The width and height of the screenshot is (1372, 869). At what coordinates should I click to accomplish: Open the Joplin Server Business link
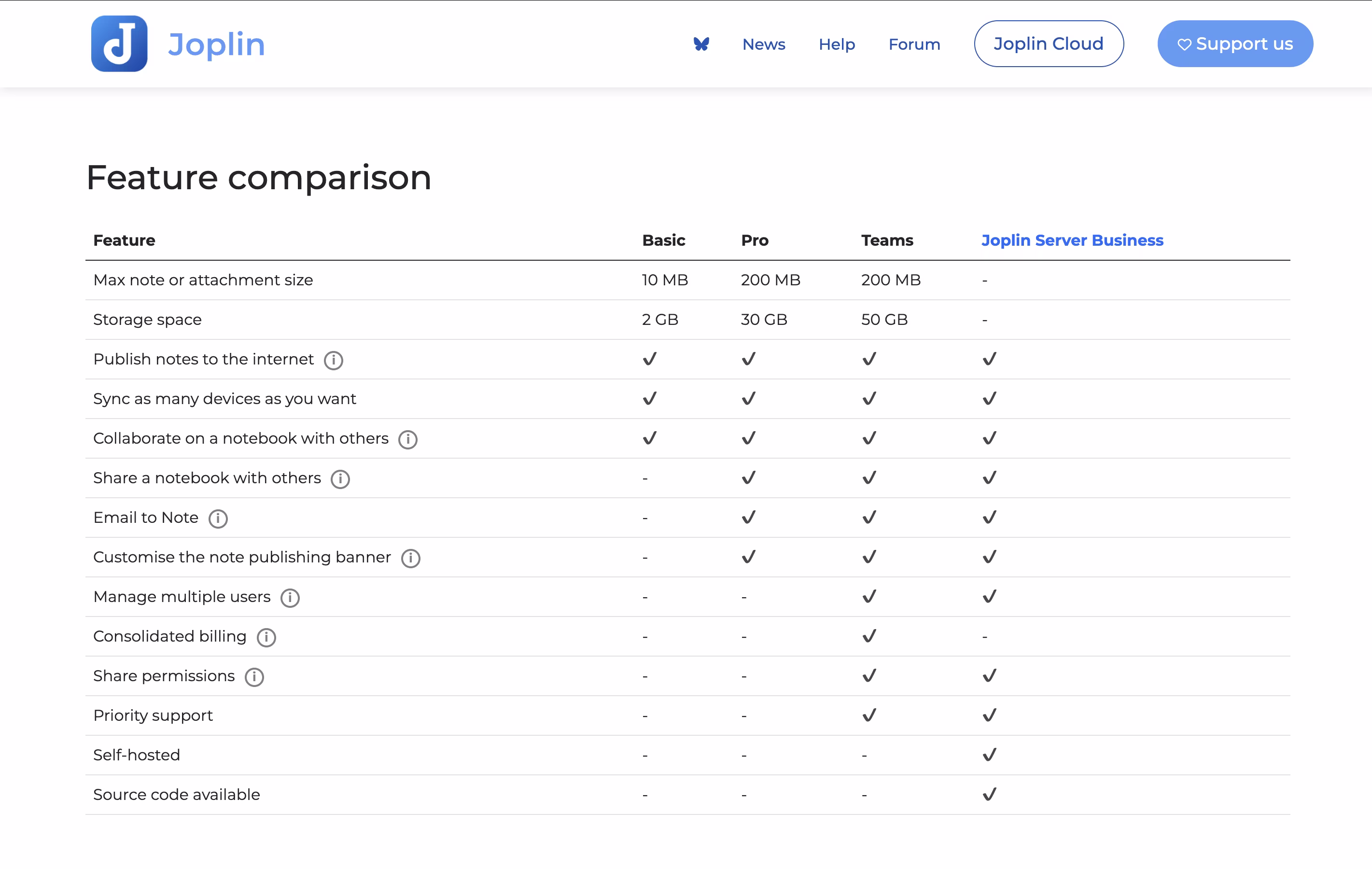1072,240
